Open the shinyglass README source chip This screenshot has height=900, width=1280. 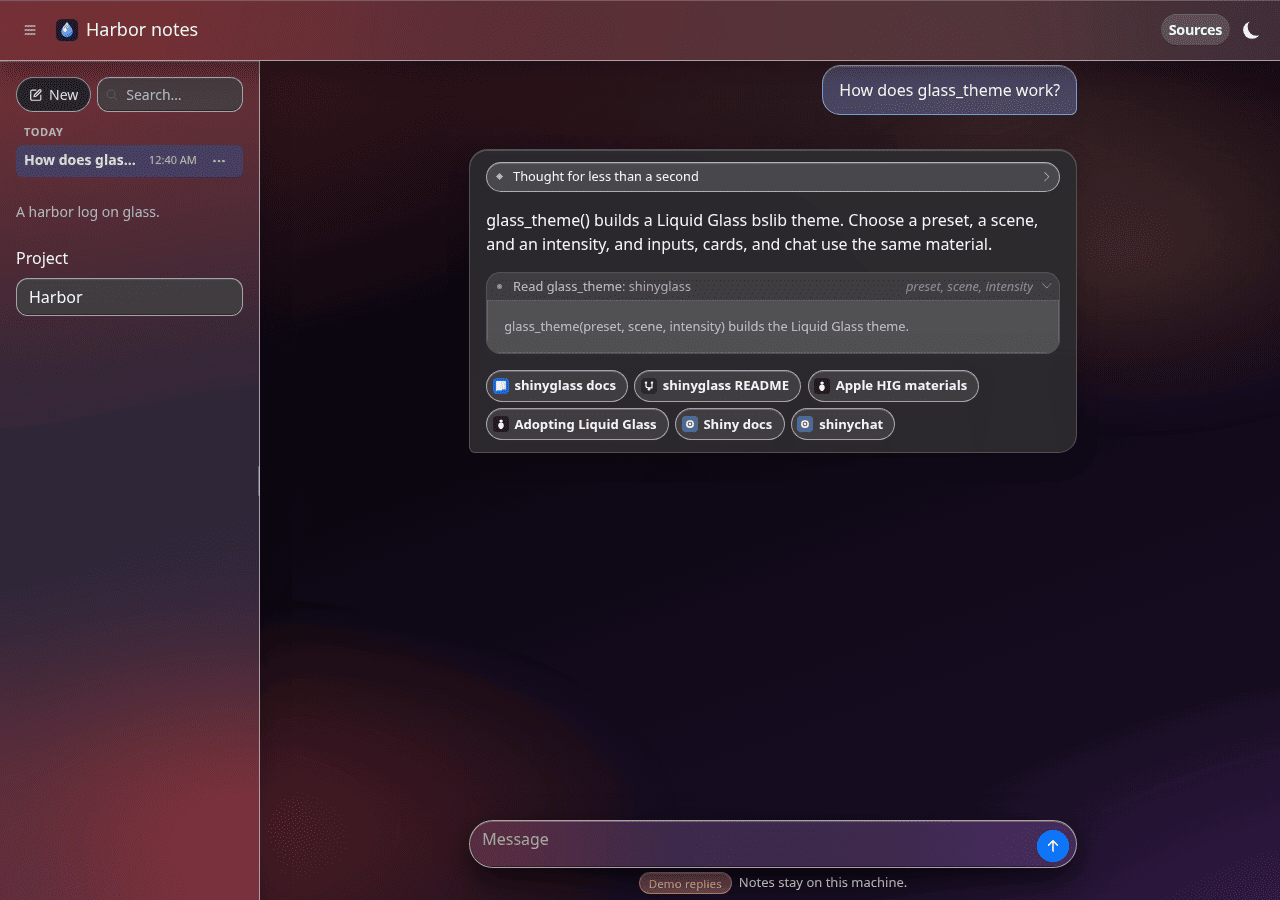tap(717, 386)
